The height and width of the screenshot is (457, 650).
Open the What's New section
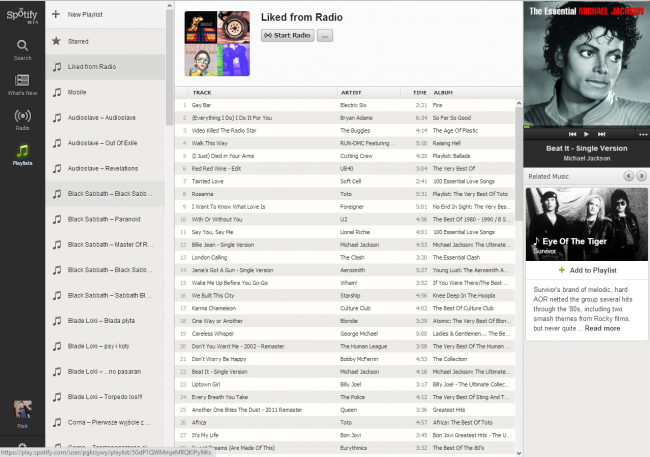coord(22,85)
